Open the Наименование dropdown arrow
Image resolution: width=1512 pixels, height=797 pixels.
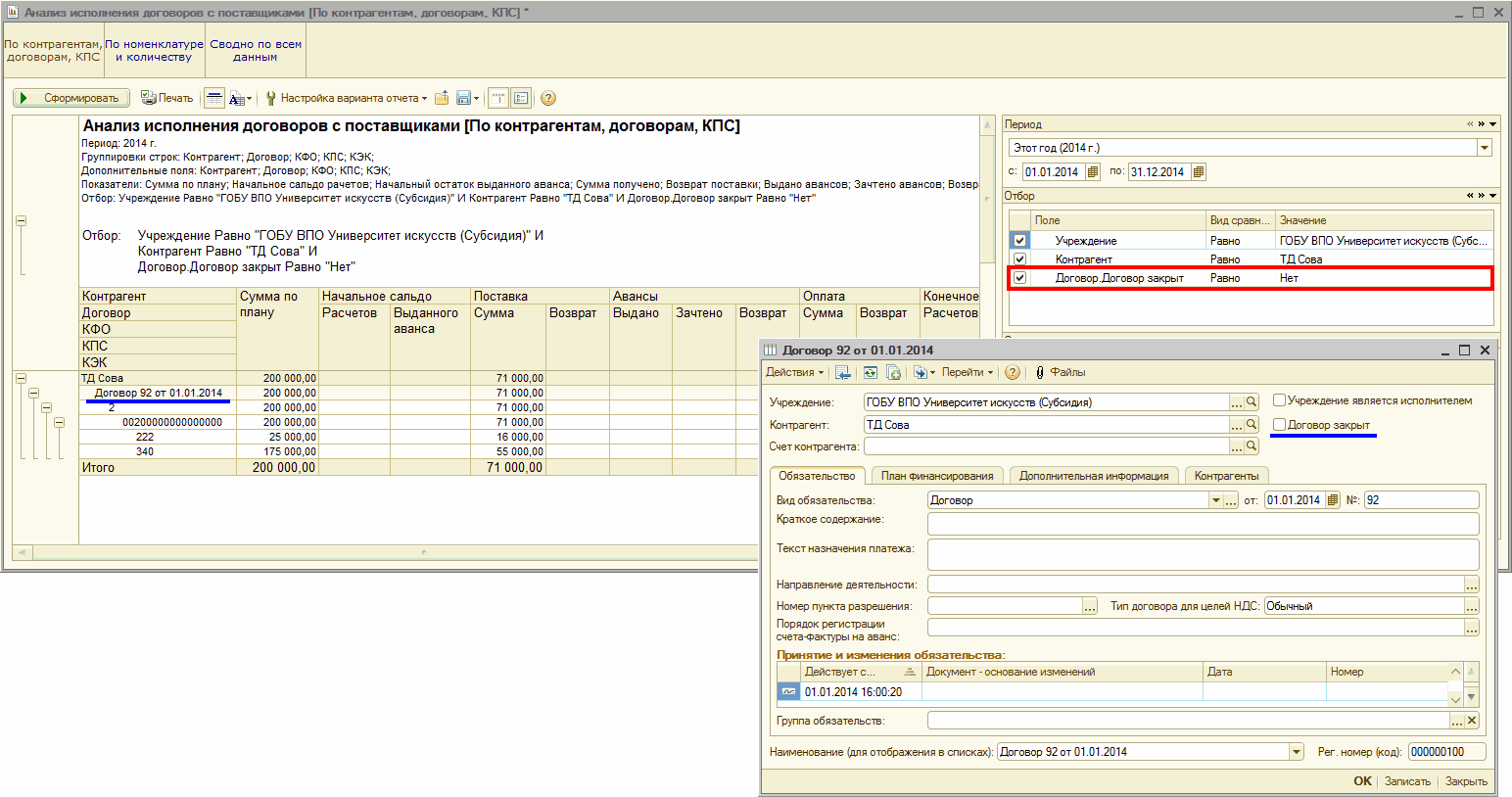click(1297, 752)
